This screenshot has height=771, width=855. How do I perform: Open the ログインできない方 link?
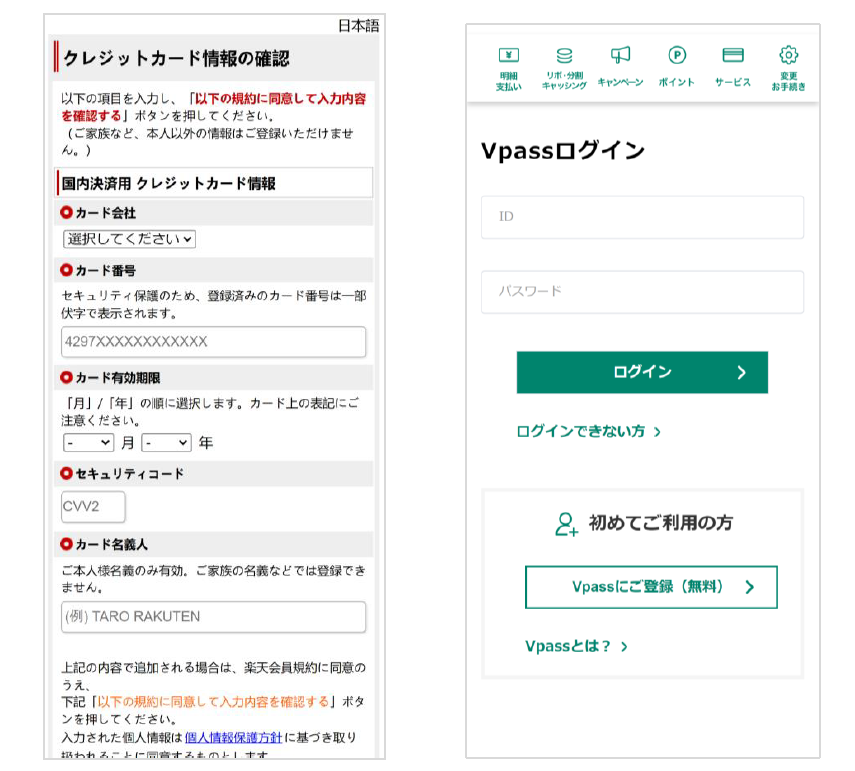[x=588, y=432]
